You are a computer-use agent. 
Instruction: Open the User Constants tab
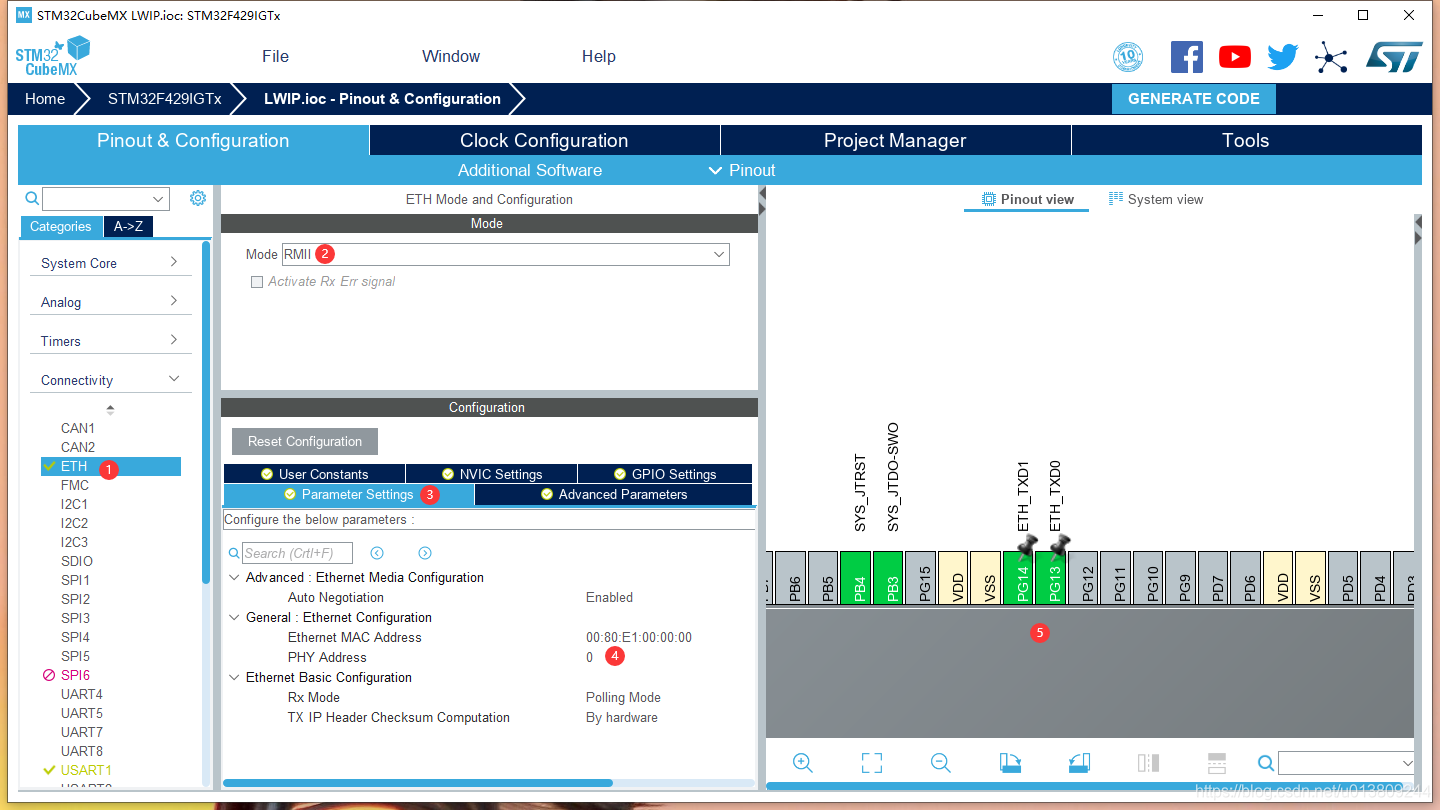pos(314,474)
